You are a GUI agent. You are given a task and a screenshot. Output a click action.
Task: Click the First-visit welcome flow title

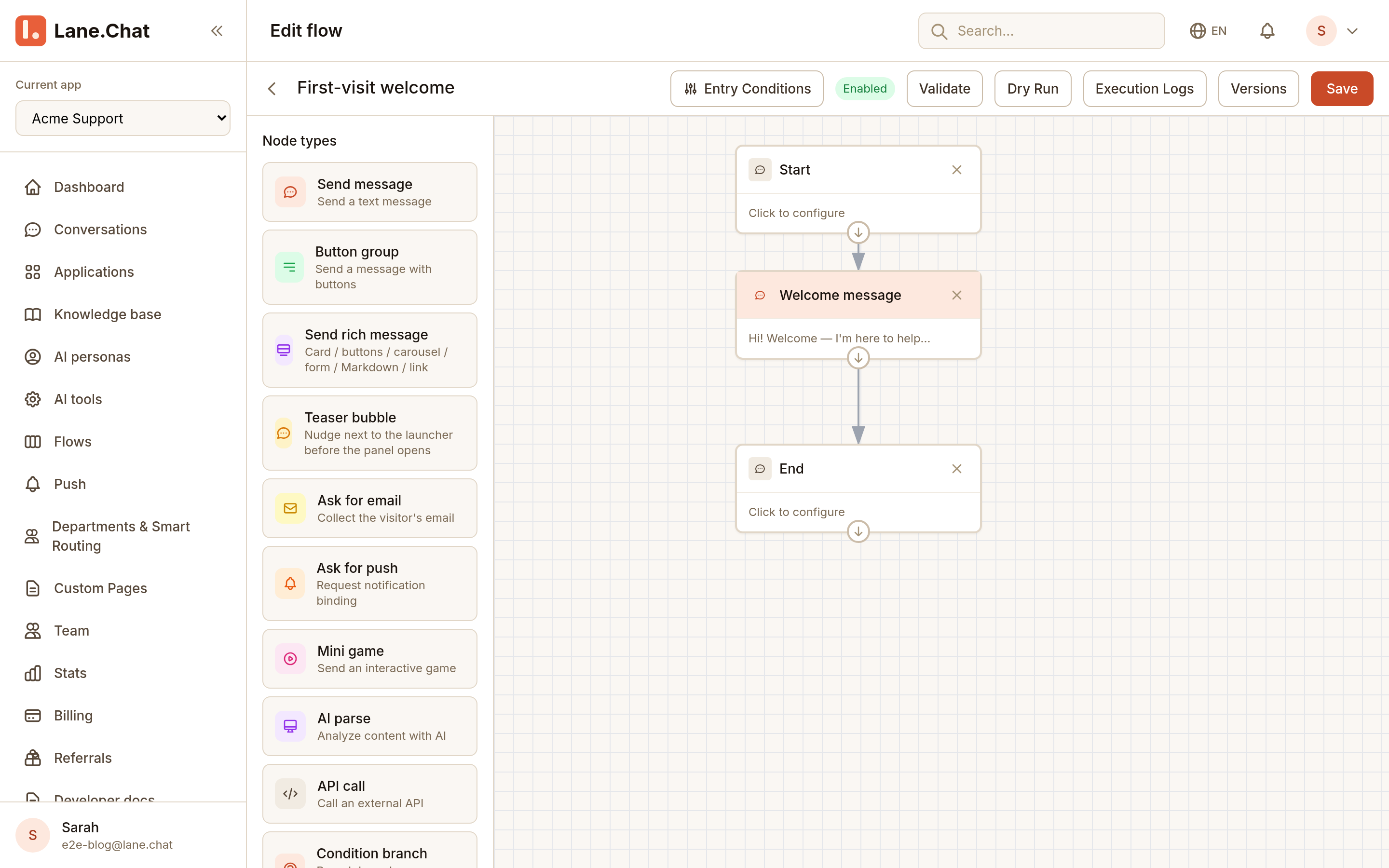point(375,88)
